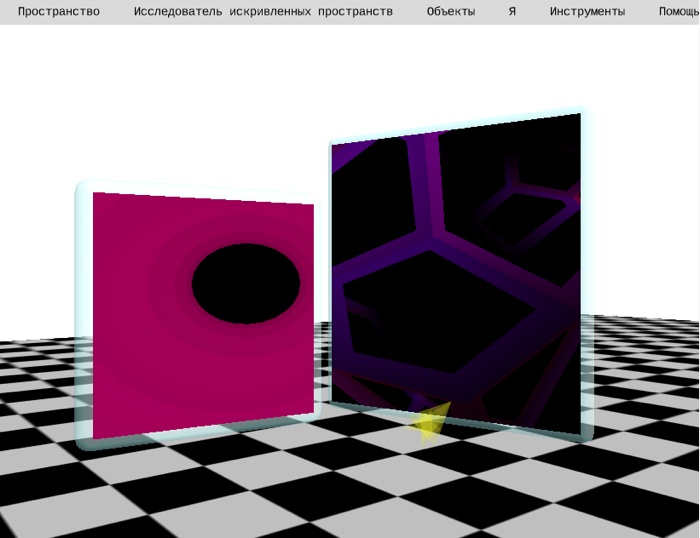Click the Я menu item
This screenshot has width=700, height=538.
(512, 12)
